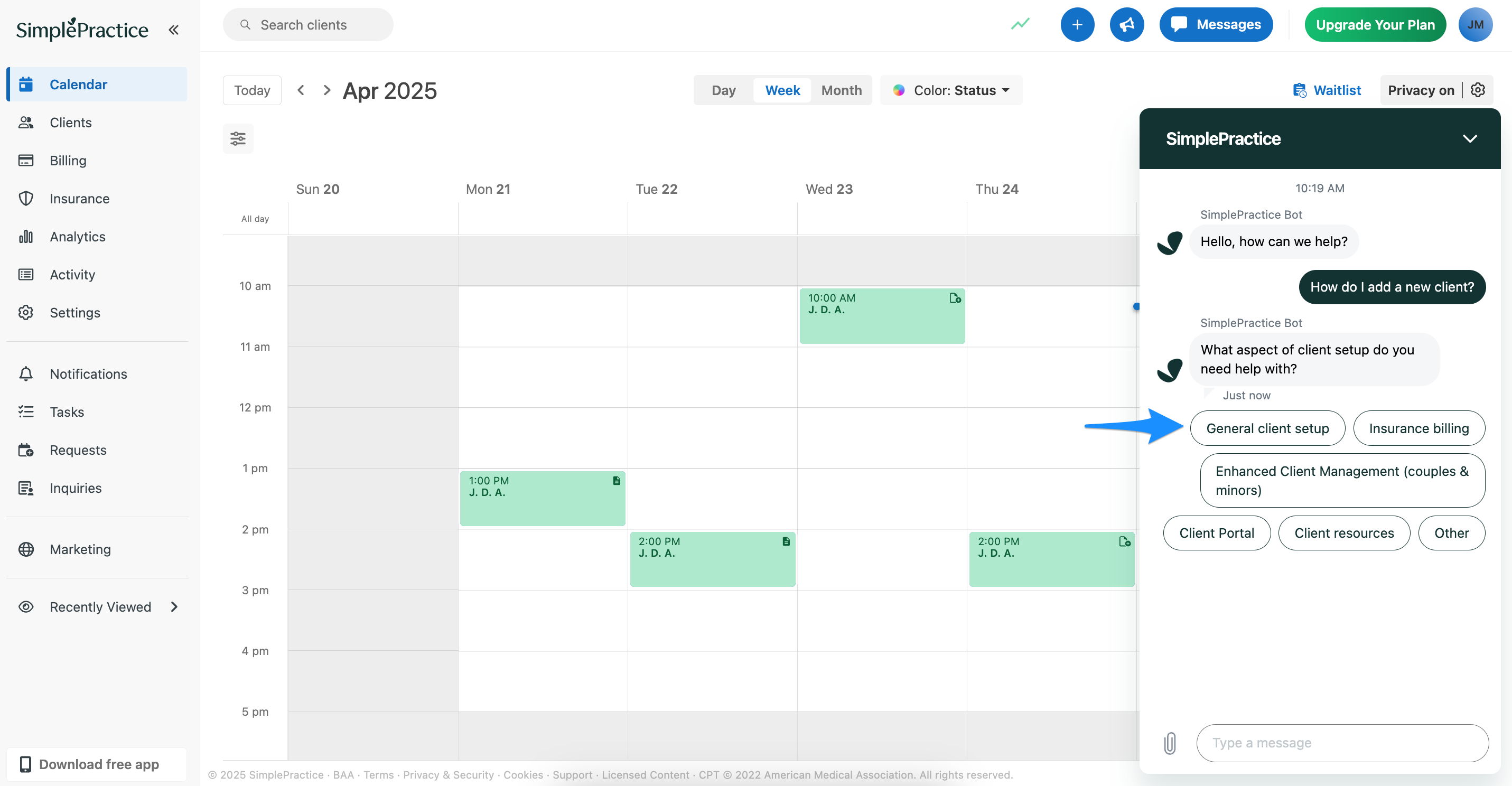The height and width of the screenshot is (786, 1512).
Task: Choose Insurance billing chat option
Action: (1418, 428)
